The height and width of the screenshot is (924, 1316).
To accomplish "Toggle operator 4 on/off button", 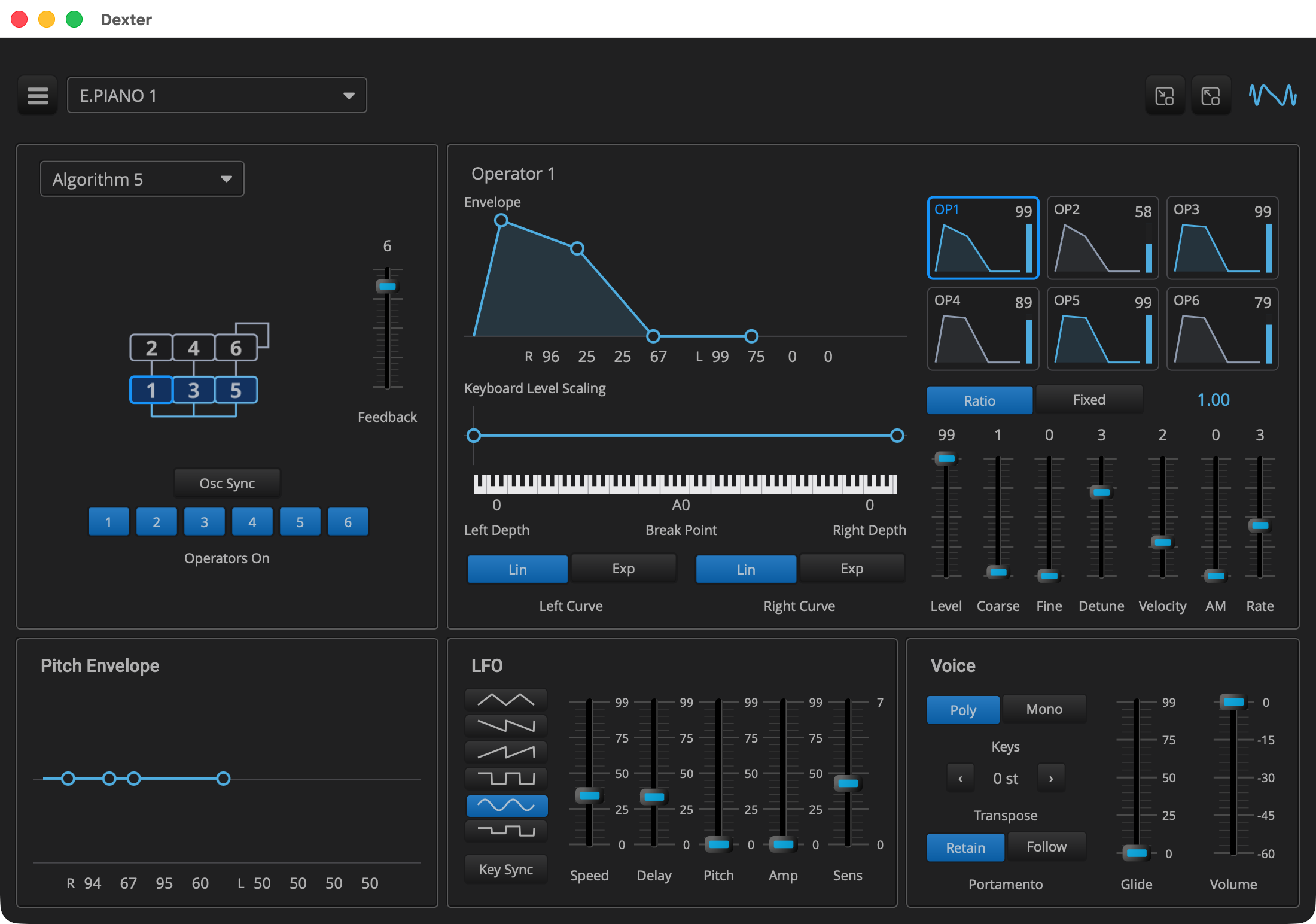I will (x=252, y=522).
